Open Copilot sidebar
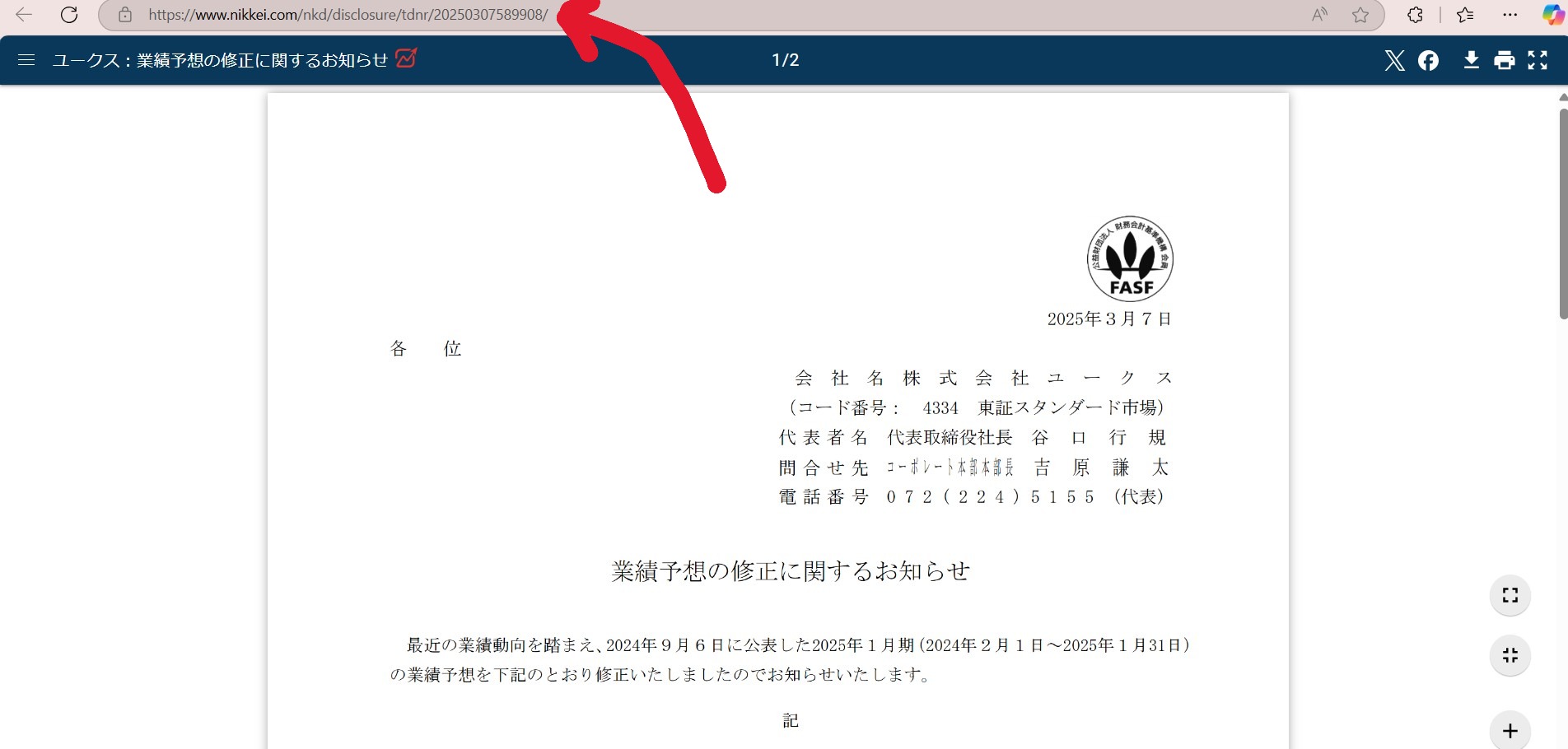The width and height of the screenshot is (1568, 749). [1552, 15]
